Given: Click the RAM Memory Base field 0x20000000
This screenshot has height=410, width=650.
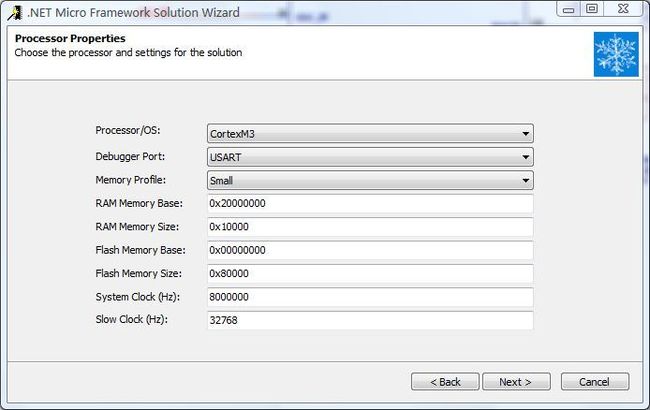Looking at the screenshot, I should click(x=370, y=204).
